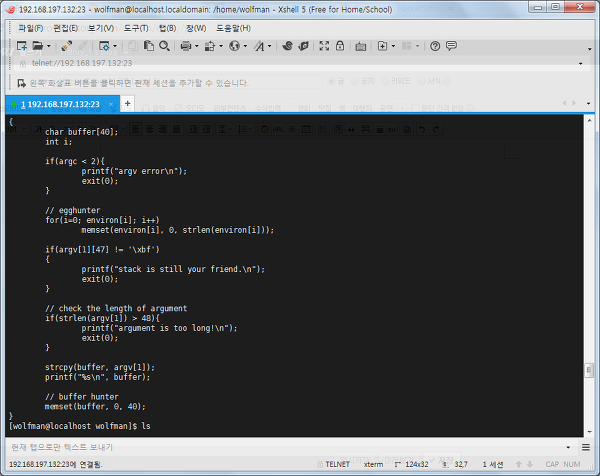The height and width of the screenshot is (476, 600).
Task: Expand the font icon dropdown arrow
Action: [x=270, y=46]
